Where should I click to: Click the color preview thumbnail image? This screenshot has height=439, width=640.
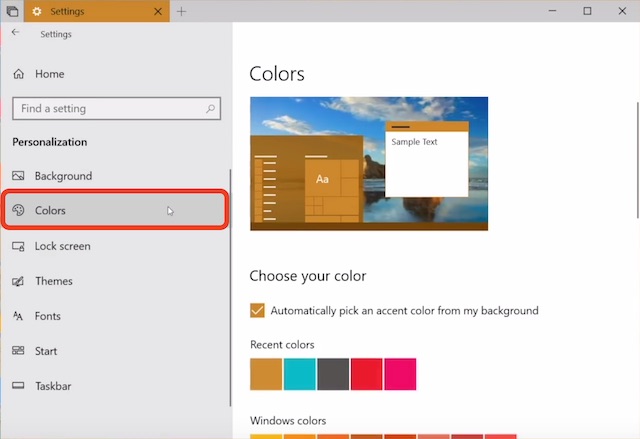tap(369, 164)
